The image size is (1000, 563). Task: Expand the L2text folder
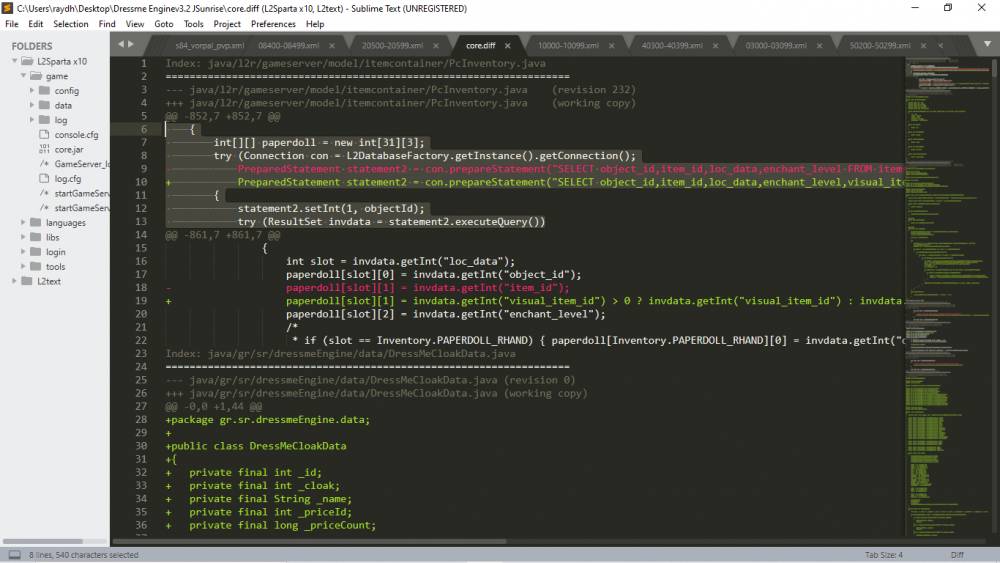click(14, 281)
